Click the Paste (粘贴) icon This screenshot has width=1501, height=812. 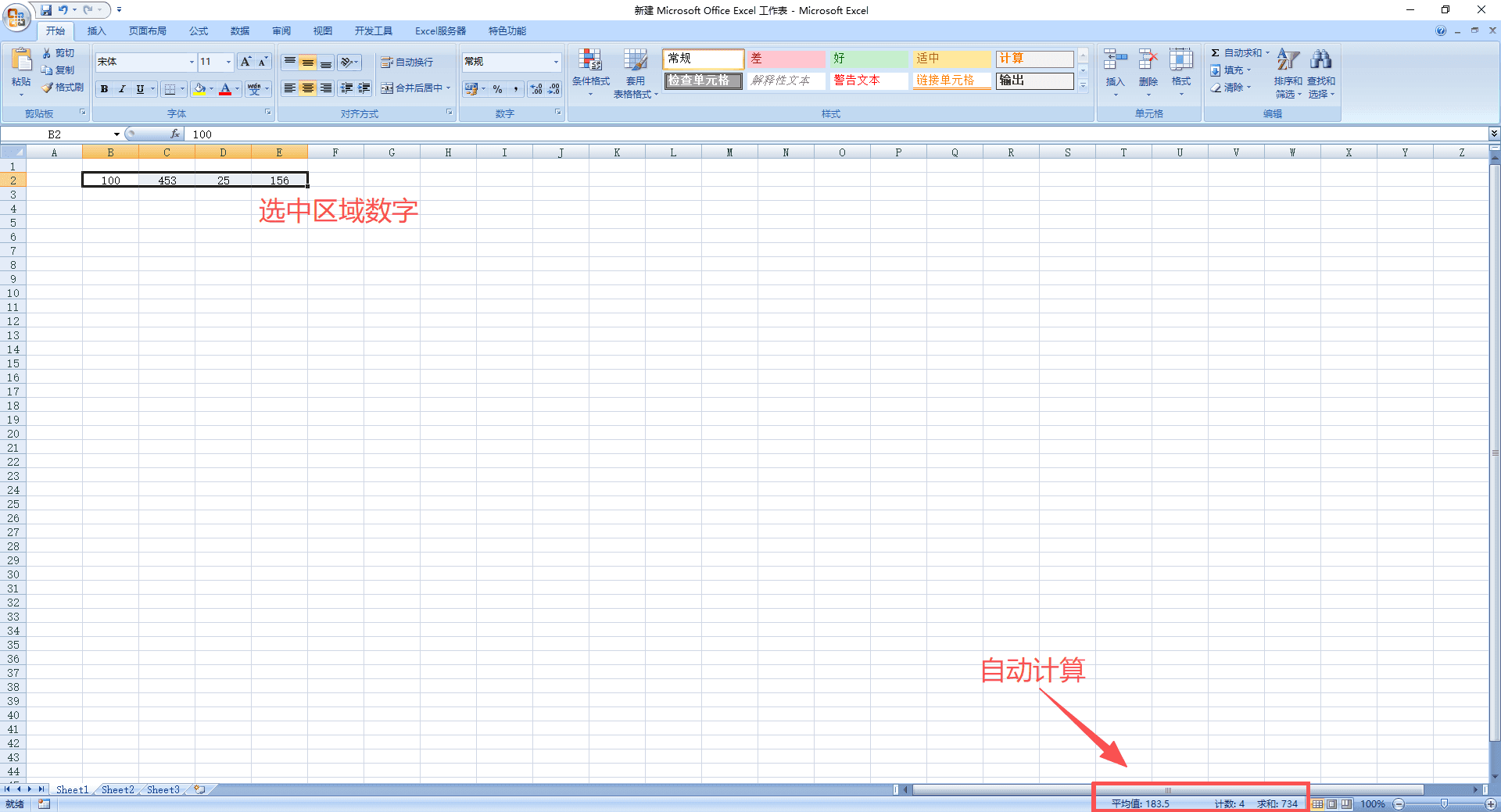[21, 59]
